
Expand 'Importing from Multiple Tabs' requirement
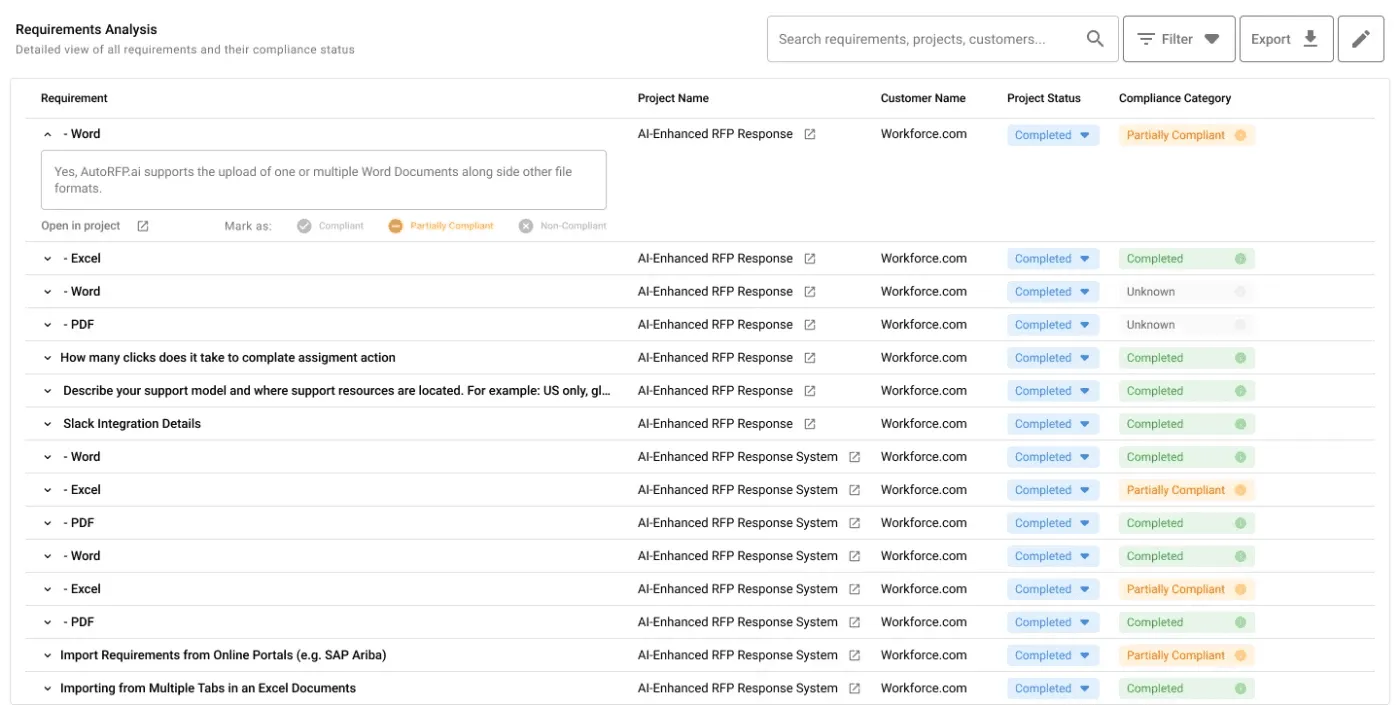tap(47, 688)
